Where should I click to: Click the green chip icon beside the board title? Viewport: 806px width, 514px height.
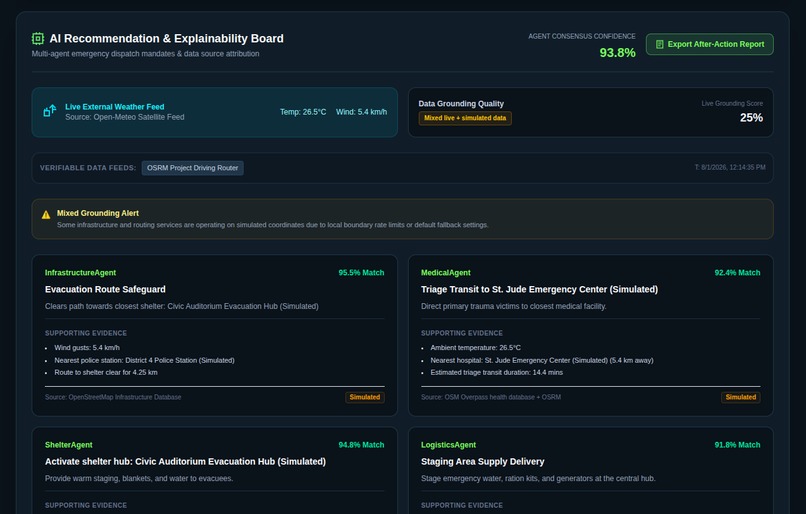[38, 39]
